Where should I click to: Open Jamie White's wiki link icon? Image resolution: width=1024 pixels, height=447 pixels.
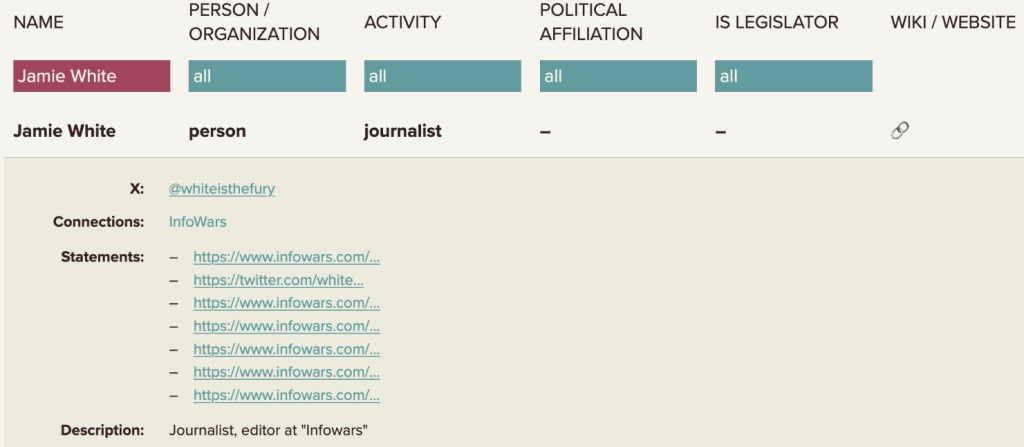(899, 130)
